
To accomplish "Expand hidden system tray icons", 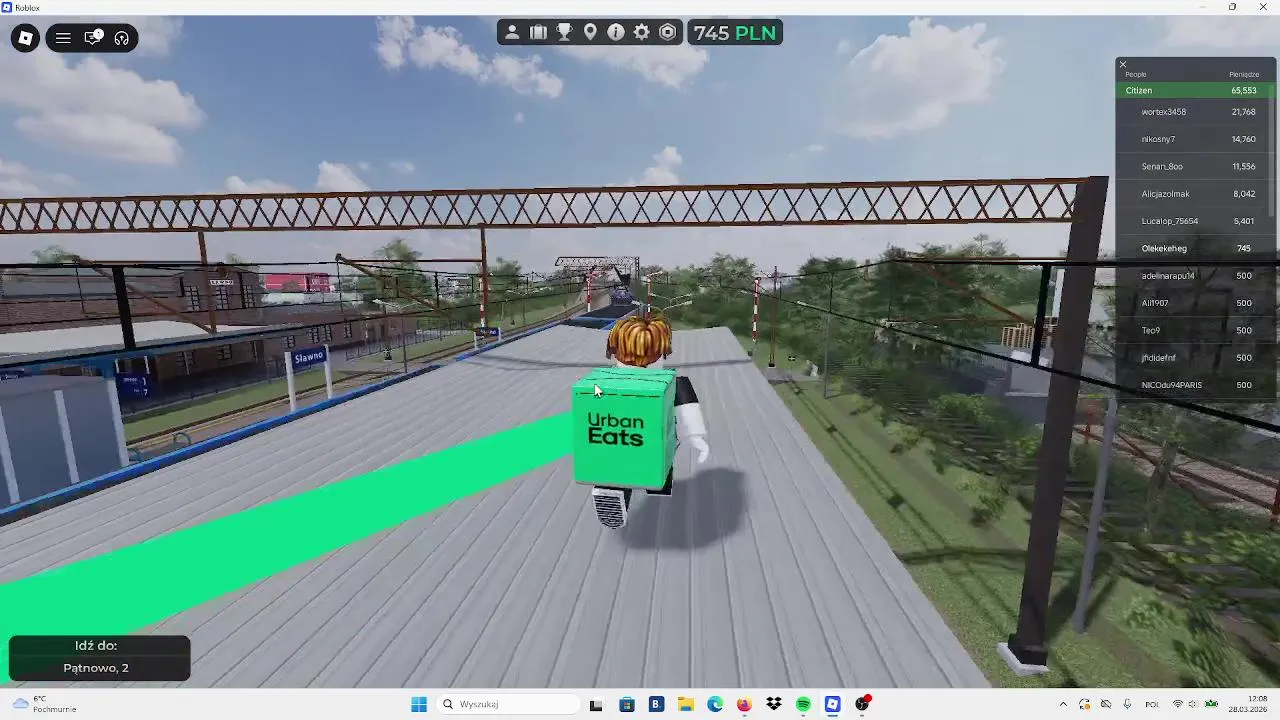I will 1063,704.
